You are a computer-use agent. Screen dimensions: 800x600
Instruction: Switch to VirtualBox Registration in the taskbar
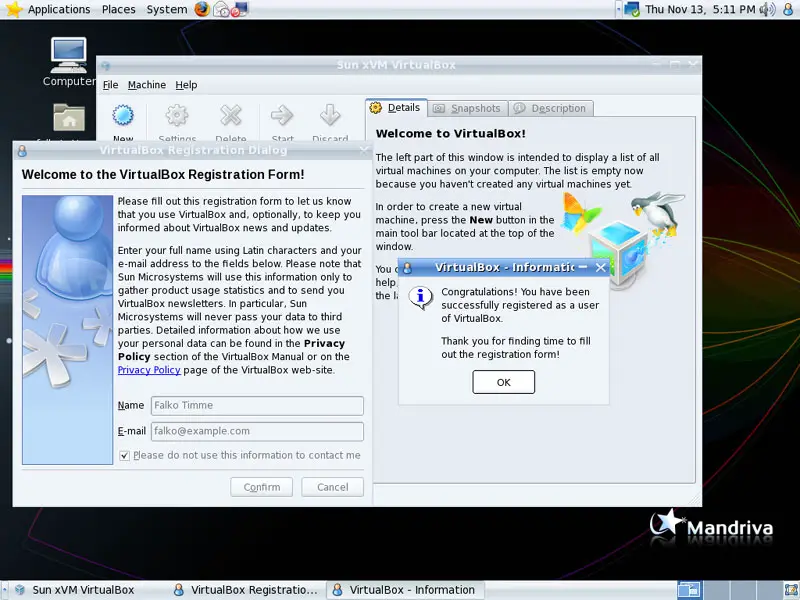point(246,590)
